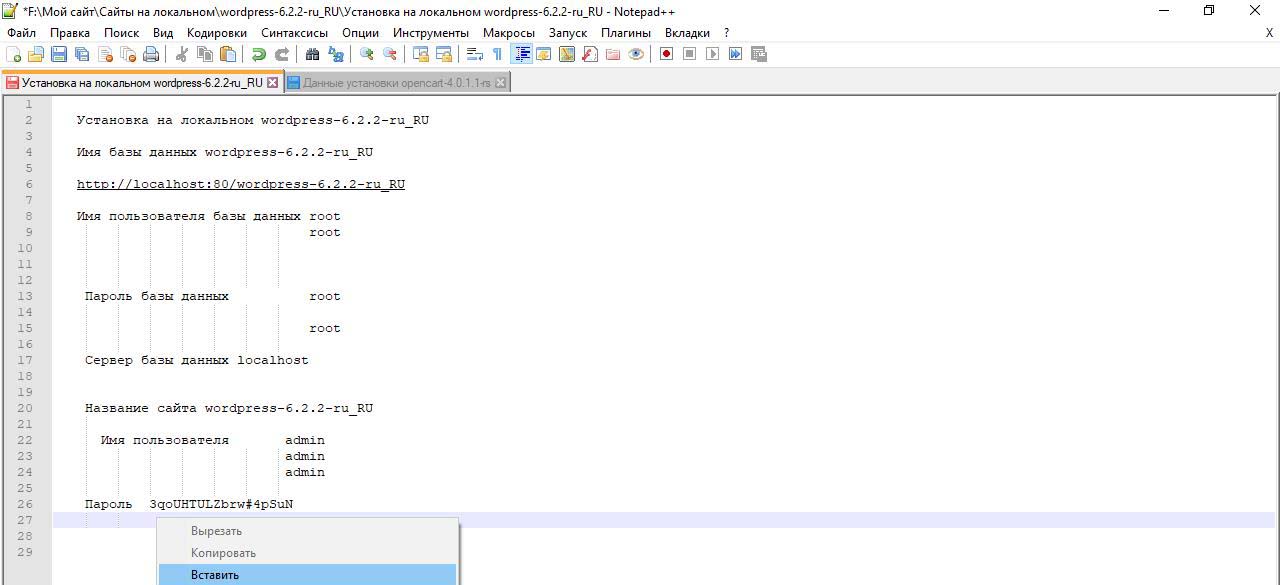Close the Установка на локальном wordpress tab

pos(272,83)
